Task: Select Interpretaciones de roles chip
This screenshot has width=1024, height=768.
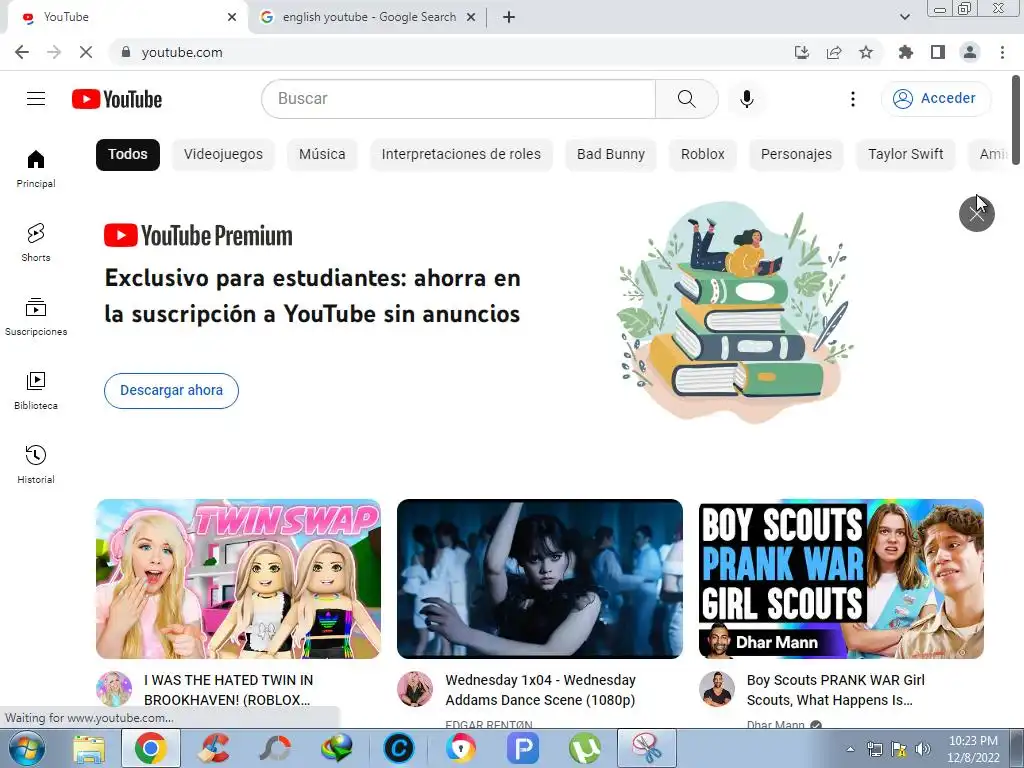Action: 461,155
